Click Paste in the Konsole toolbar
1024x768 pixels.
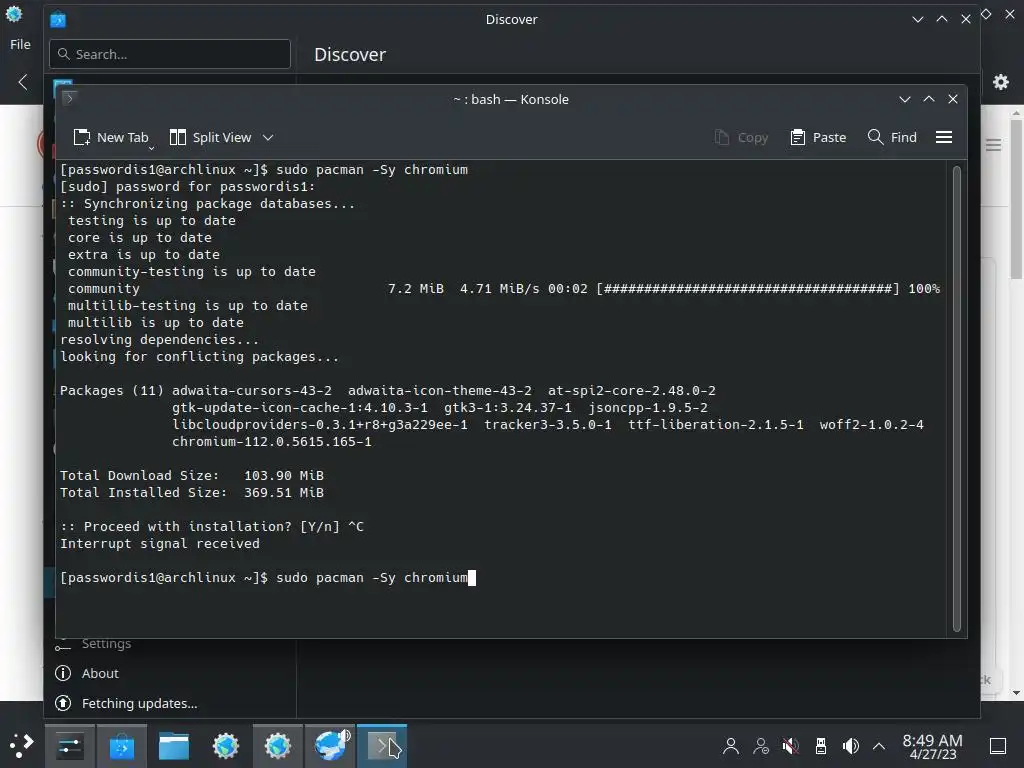(818, 137)
